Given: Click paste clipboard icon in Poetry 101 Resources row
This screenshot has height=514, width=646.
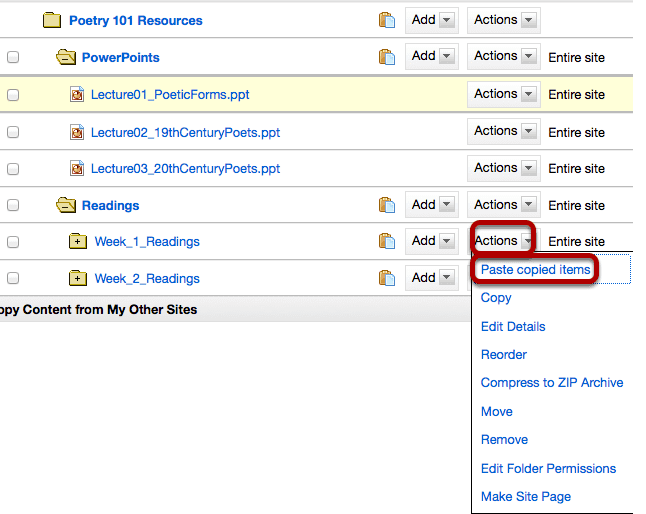Looking at the screenshot, I should (387, 20).
